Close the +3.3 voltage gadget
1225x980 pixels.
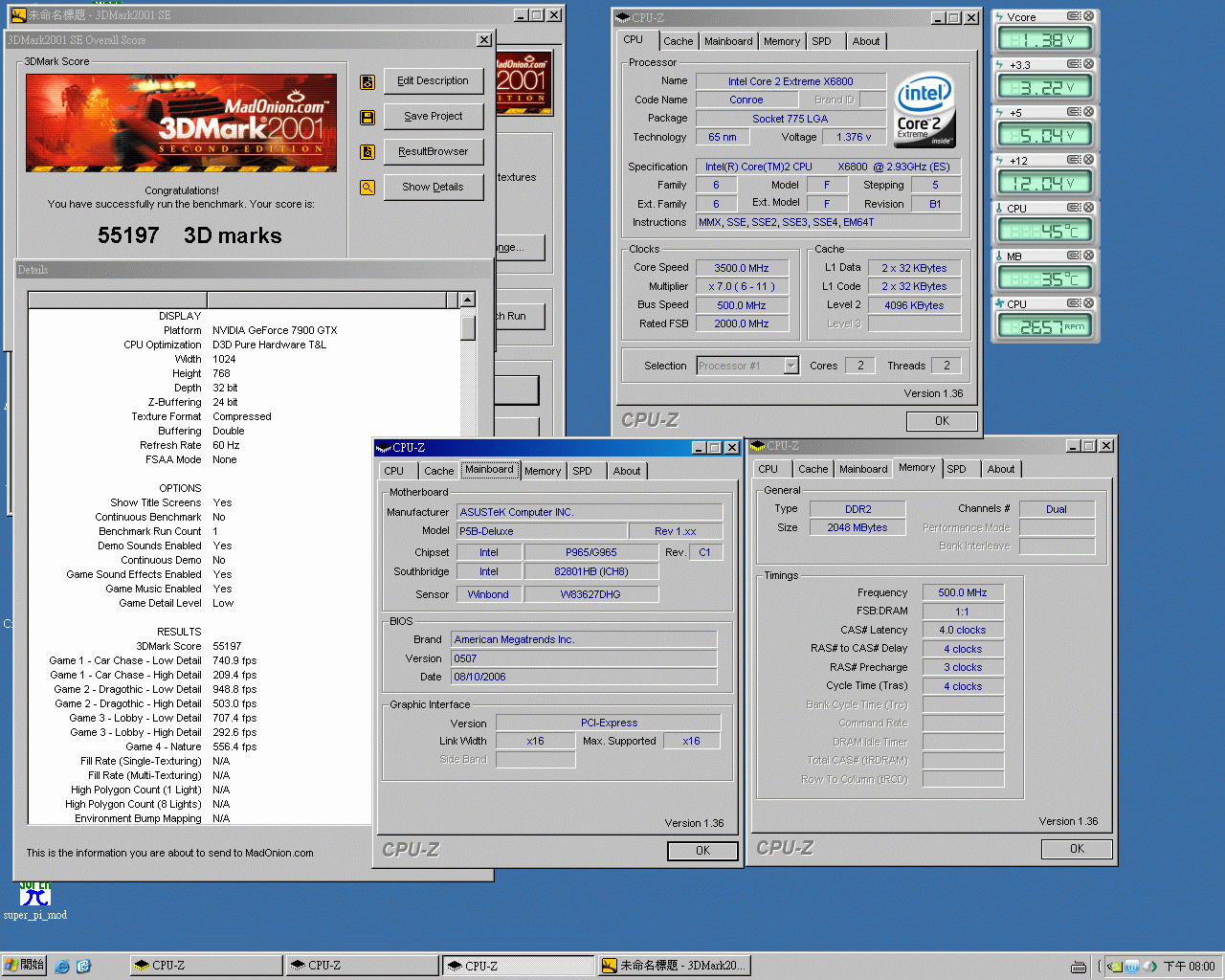pos(1088,64)
